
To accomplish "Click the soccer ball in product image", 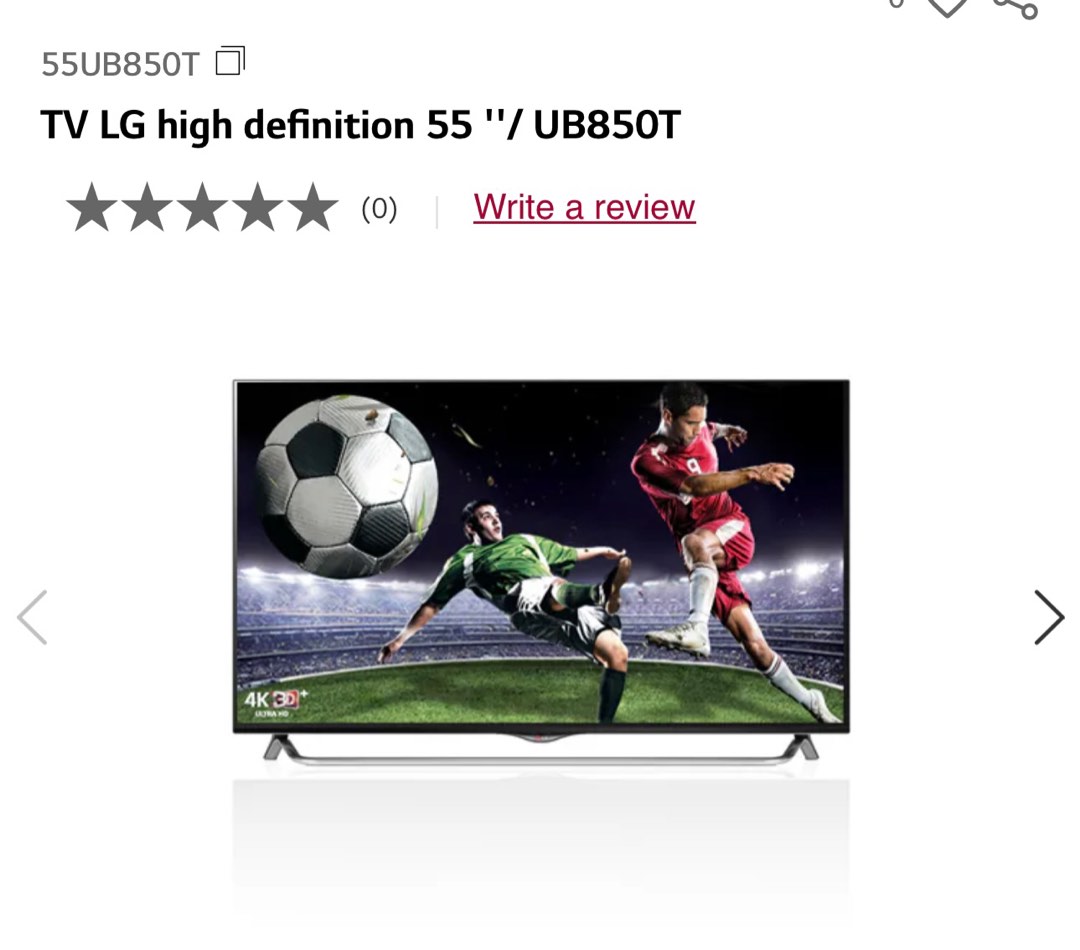I will [347, 486].
